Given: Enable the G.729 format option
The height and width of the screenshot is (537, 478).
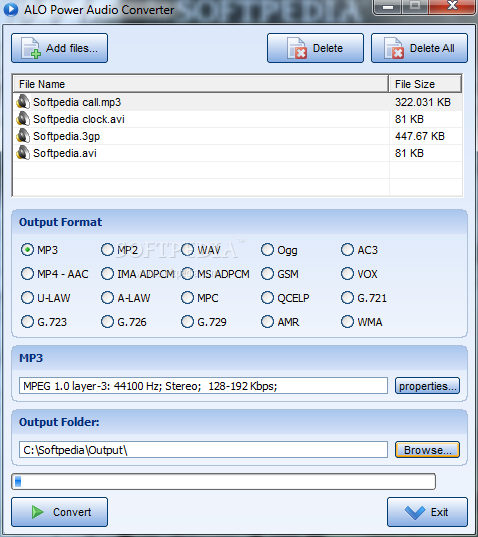Looking at the screenshot, I should (204, 322).
